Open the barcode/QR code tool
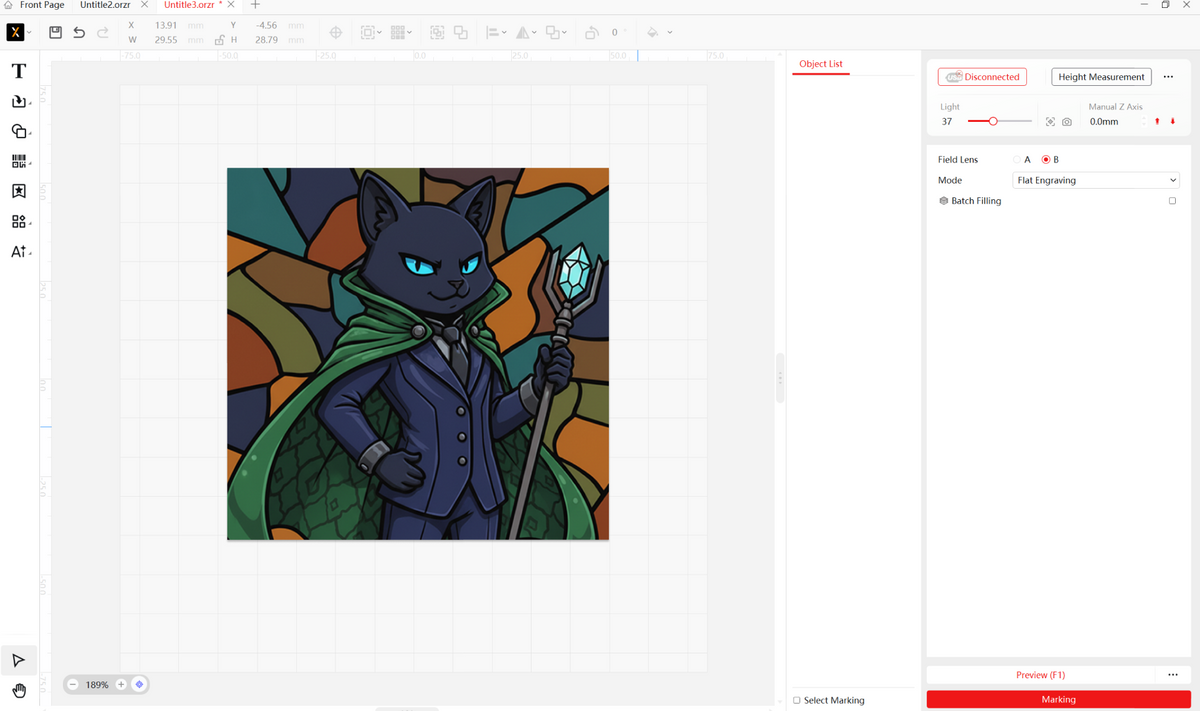Screen dimensions: 1200x711 [x=18, y=160]
